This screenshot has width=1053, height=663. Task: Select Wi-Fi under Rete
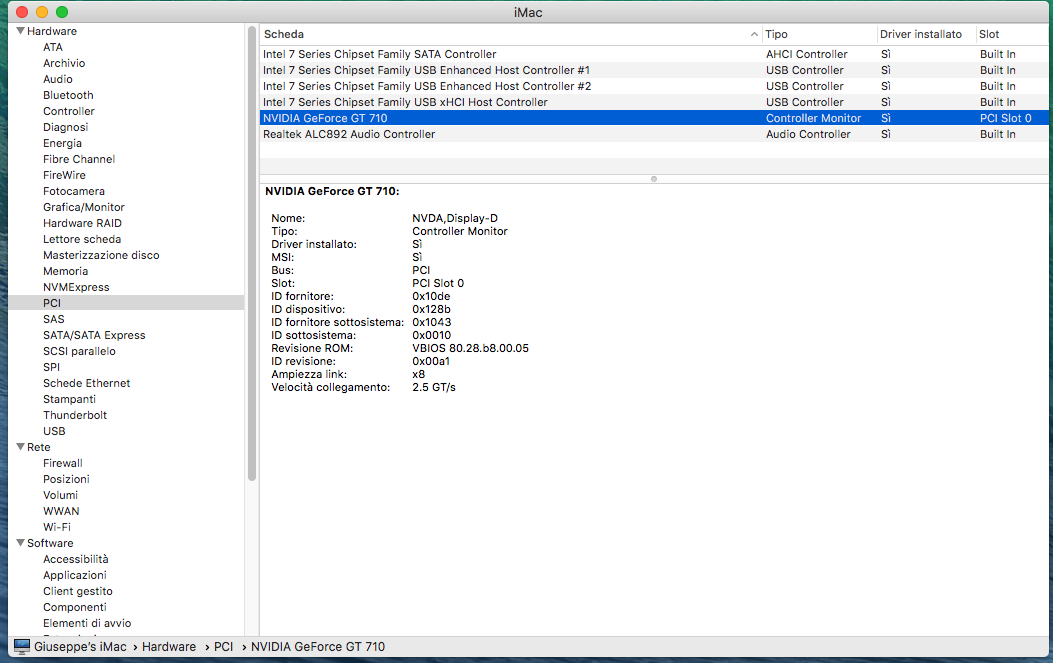57,527
